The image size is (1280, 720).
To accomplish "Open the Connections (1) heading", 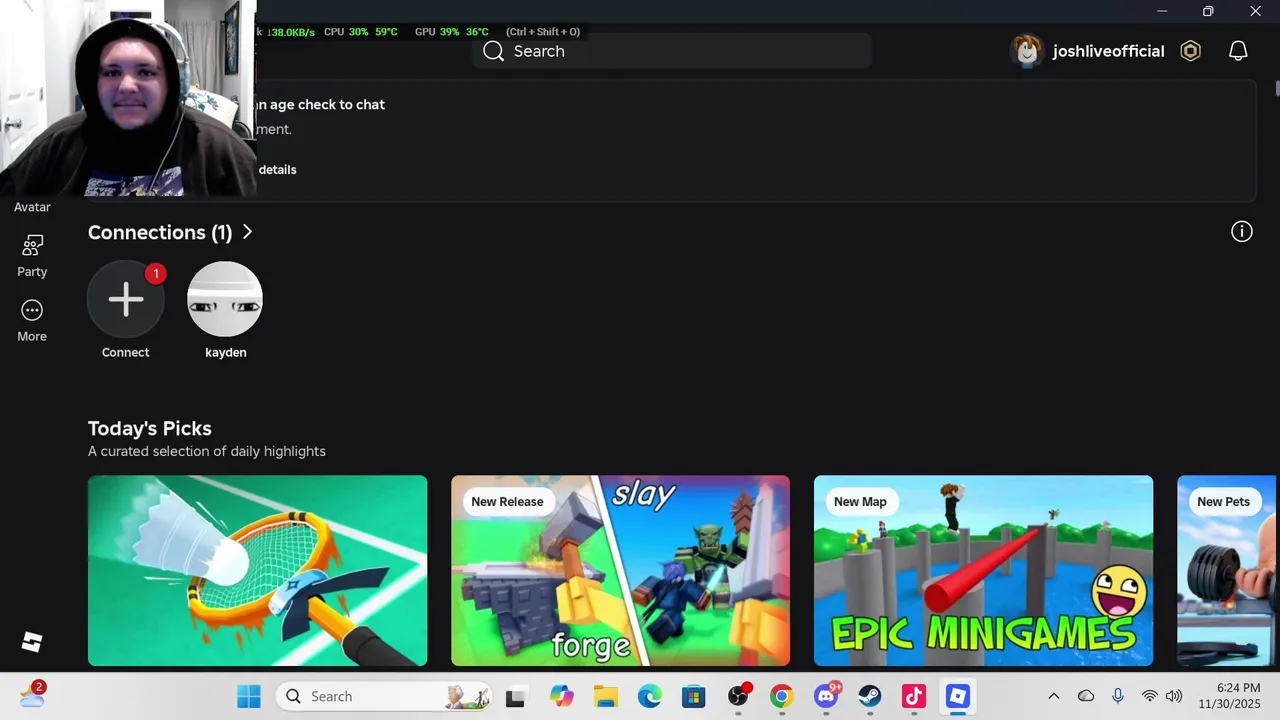I will point(160,232).
